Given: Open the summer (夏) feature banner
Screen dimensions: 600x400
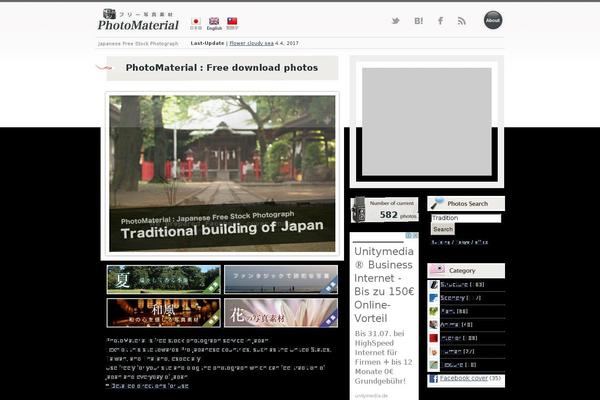Looking at the screenshot, I should (164, 280).
